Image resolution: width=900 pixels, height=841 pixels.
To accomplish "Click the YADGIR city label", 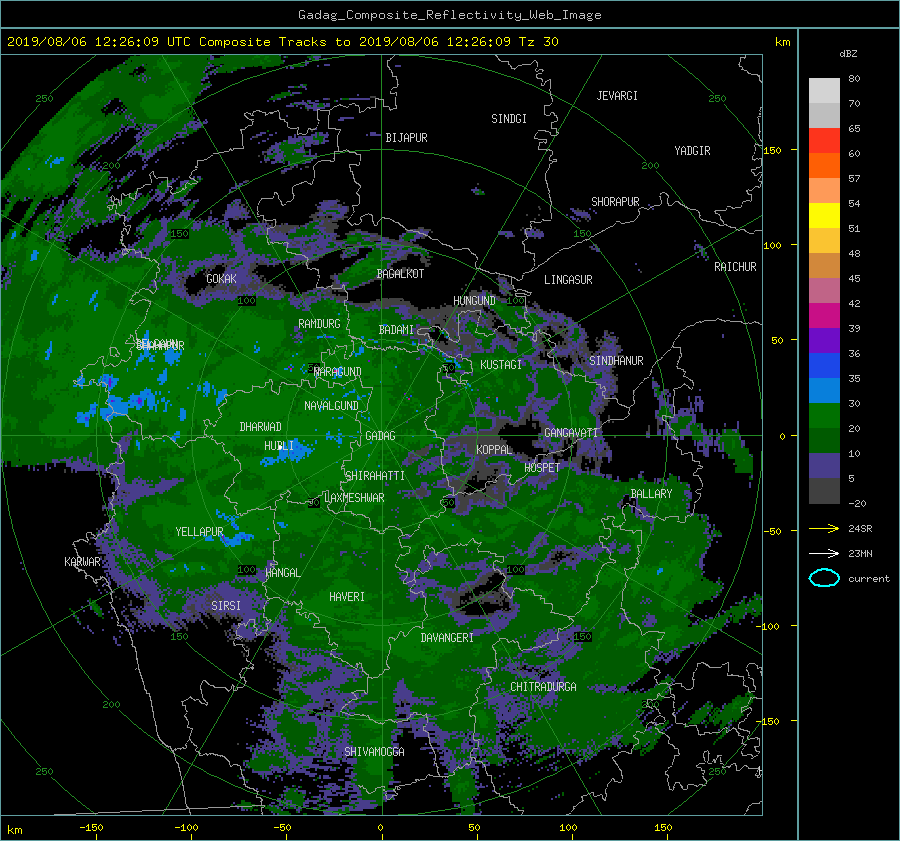I will (692, 151).
